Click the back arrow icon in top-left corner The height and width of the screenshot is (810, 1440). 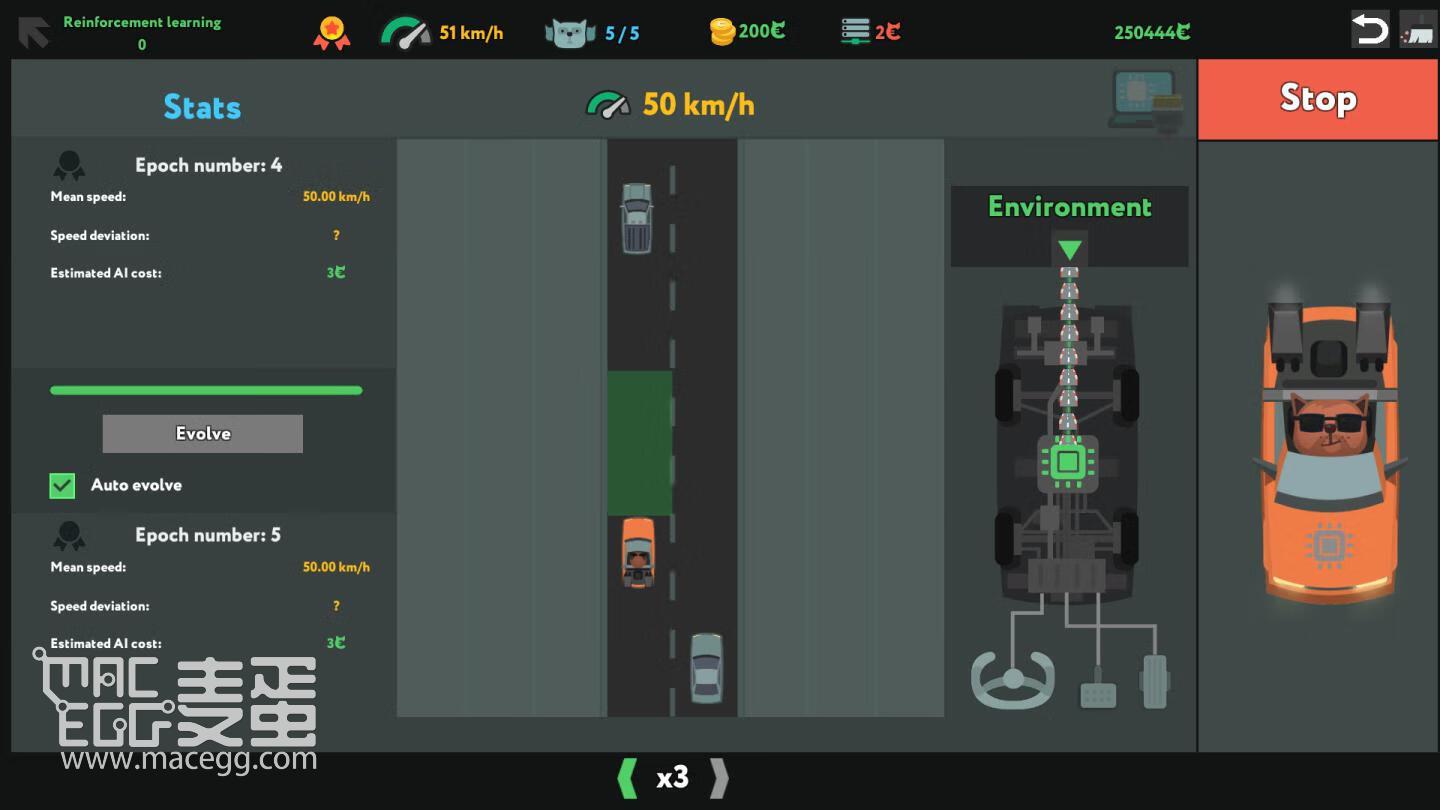coord(33,32)
